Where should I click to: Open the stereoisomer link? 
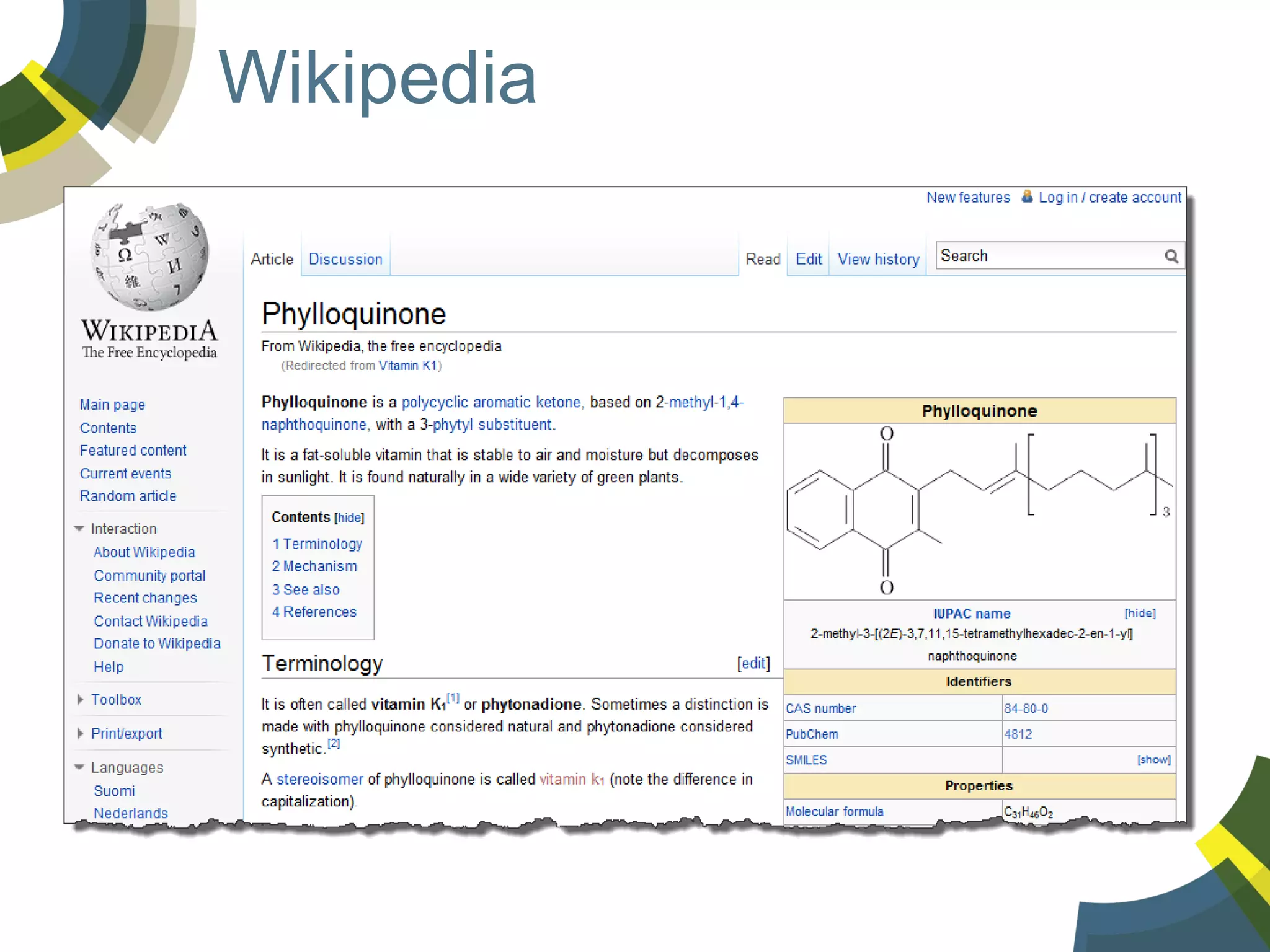320,779
